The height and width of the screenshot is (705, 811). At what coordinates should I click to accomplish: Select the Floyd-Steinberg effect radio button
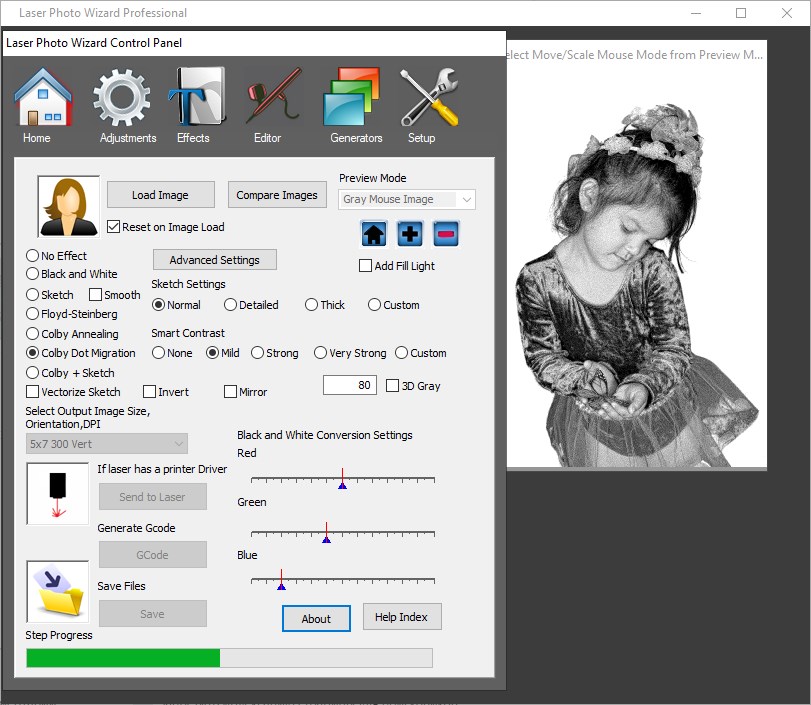click(30, 314)
